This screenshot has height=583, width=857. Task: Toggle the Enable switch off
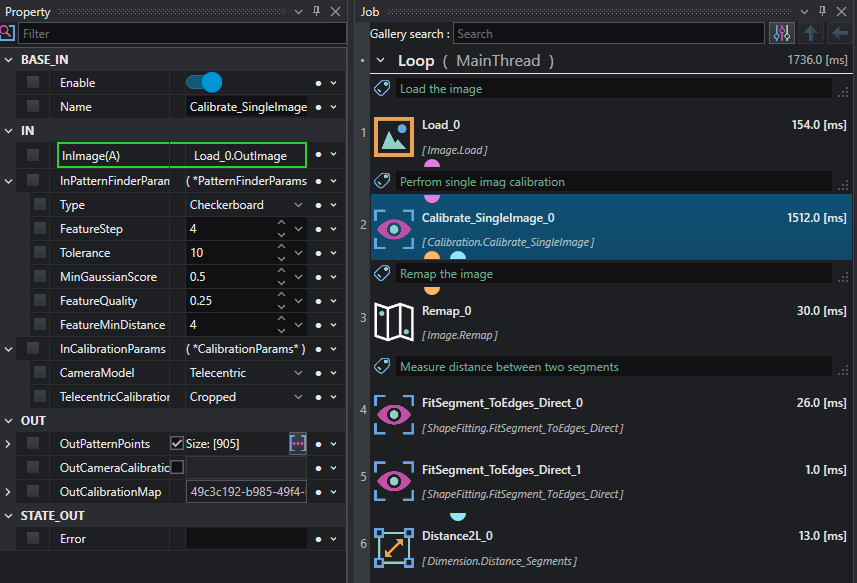pos(204,83)
